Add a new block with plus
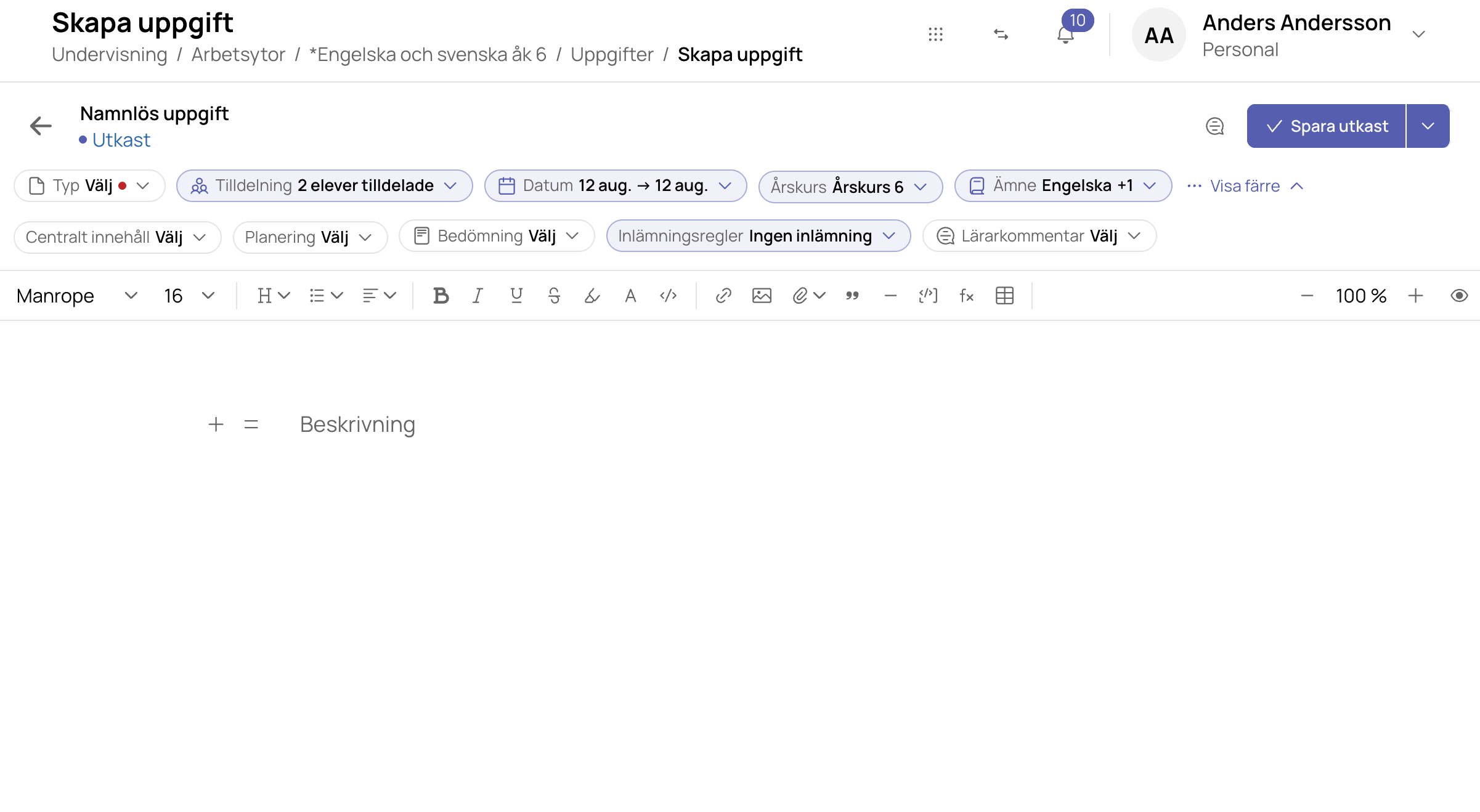Screen dimensions: 1480x812 216,424
